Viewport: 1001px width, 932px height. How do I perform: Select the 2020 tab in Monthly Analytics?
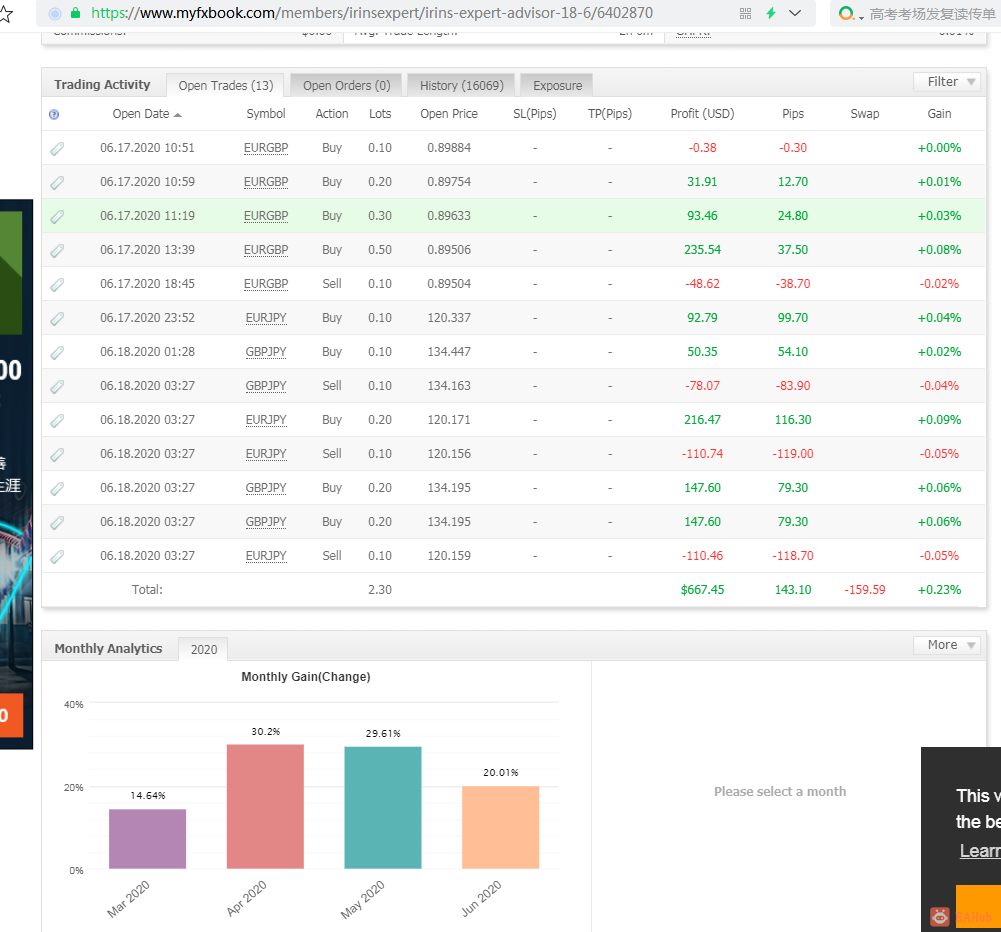[x=204, y=649]
